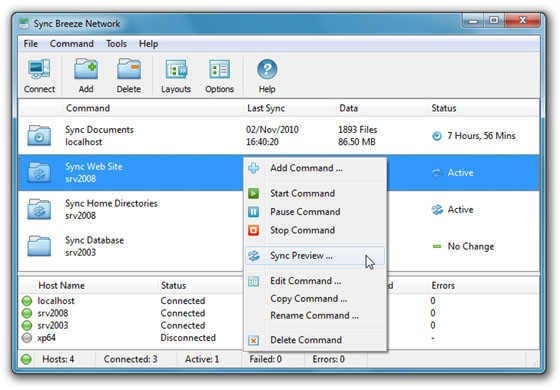Viewport: 560px width, 390px height.
Task: Click the Active status icon in Sync Home Directories row
Action: [437, 210]
